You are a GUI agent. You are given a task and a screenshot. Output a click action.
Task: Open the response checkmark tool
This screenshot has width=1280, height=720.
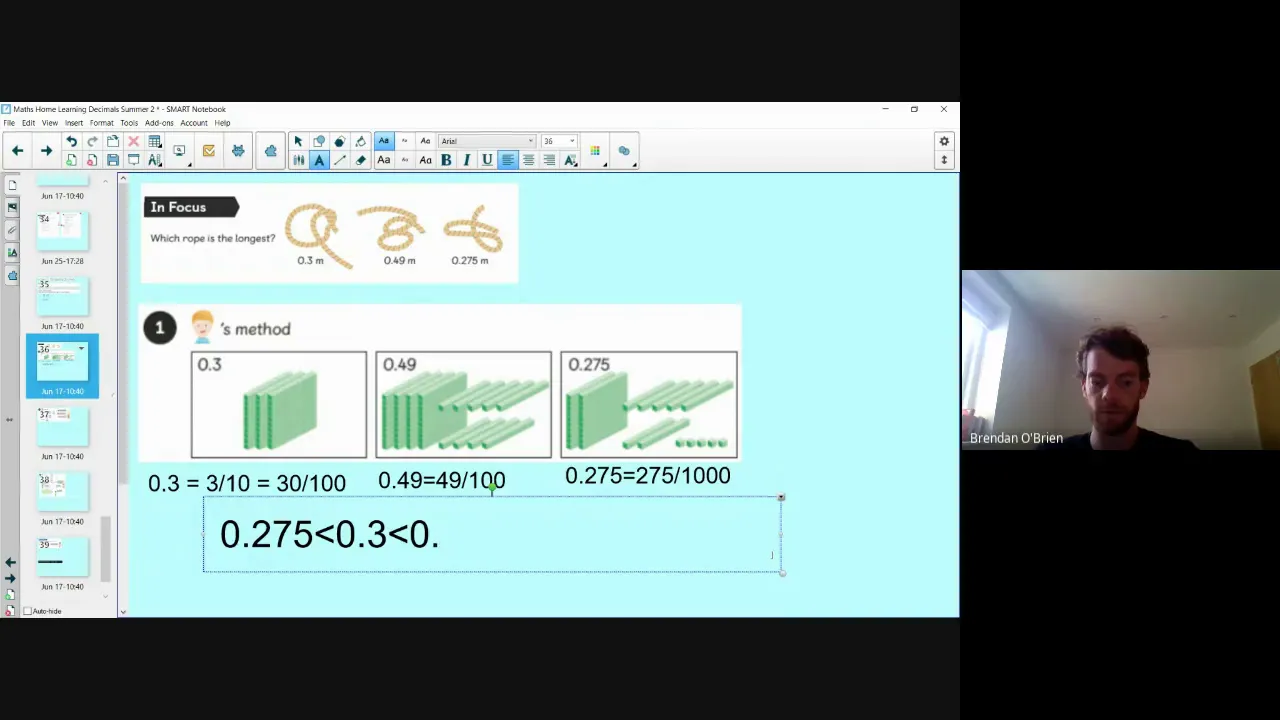pyautogui.click(x=208, y=151)
